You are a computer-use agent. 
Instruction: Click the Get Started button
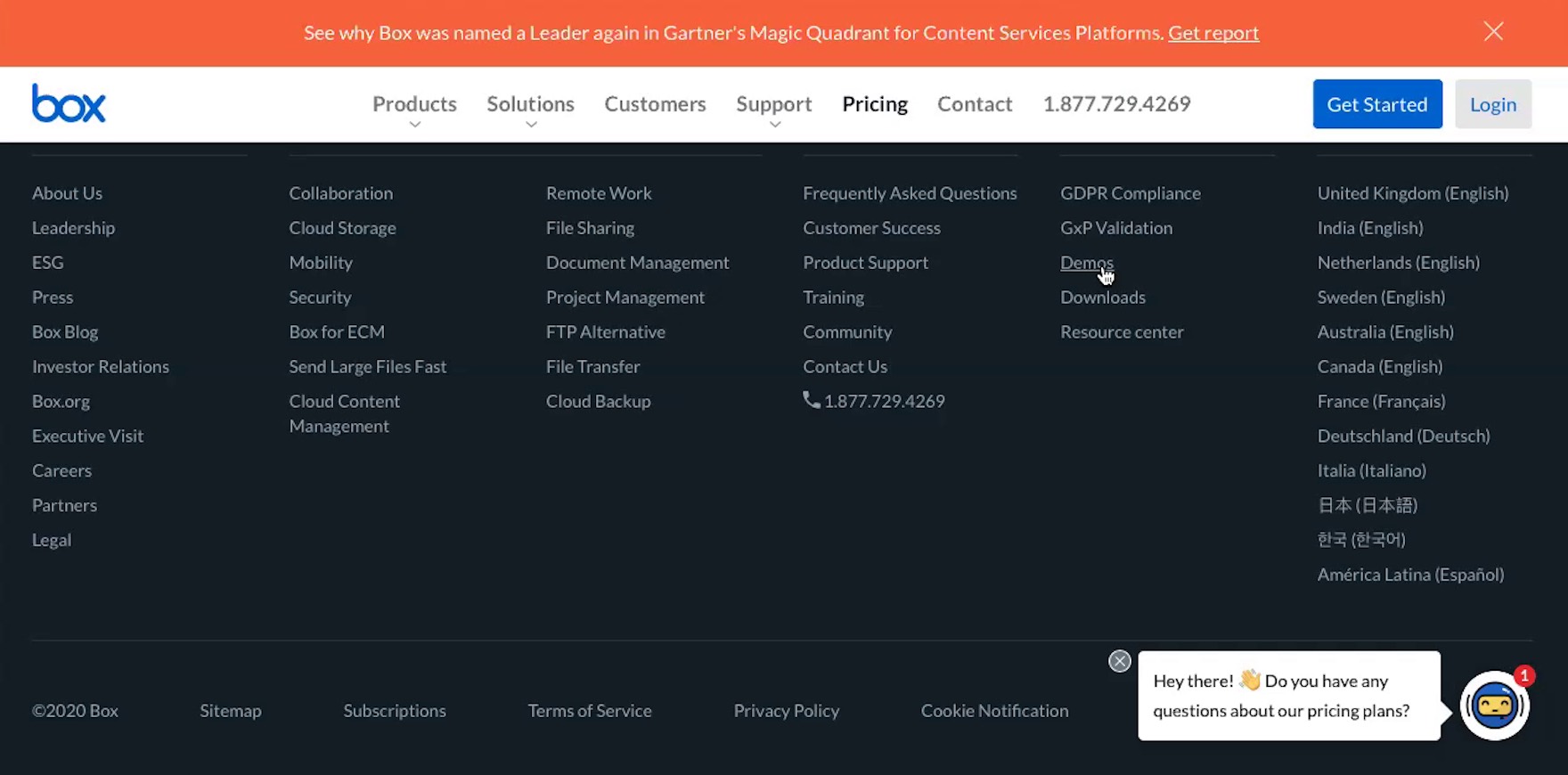click(1376, 104)
